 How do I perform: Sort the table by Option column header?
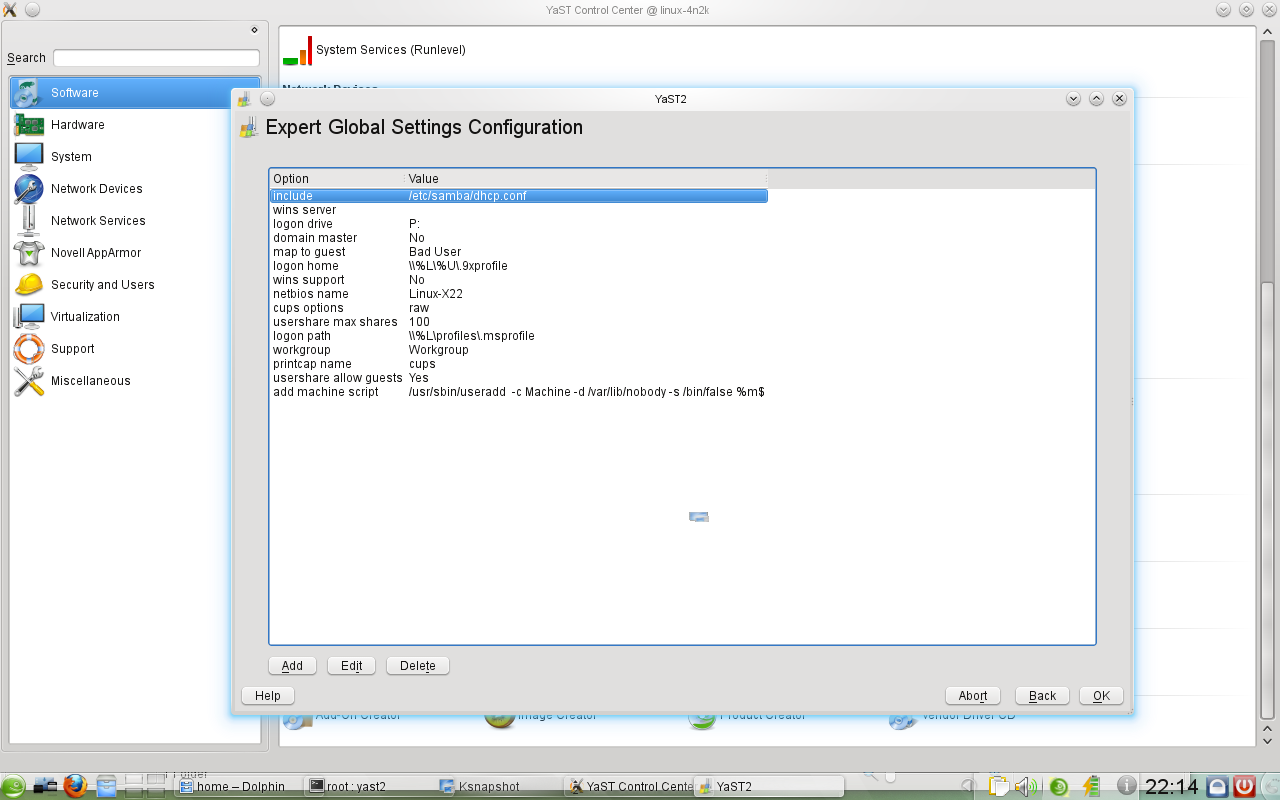tap(337, 179)
